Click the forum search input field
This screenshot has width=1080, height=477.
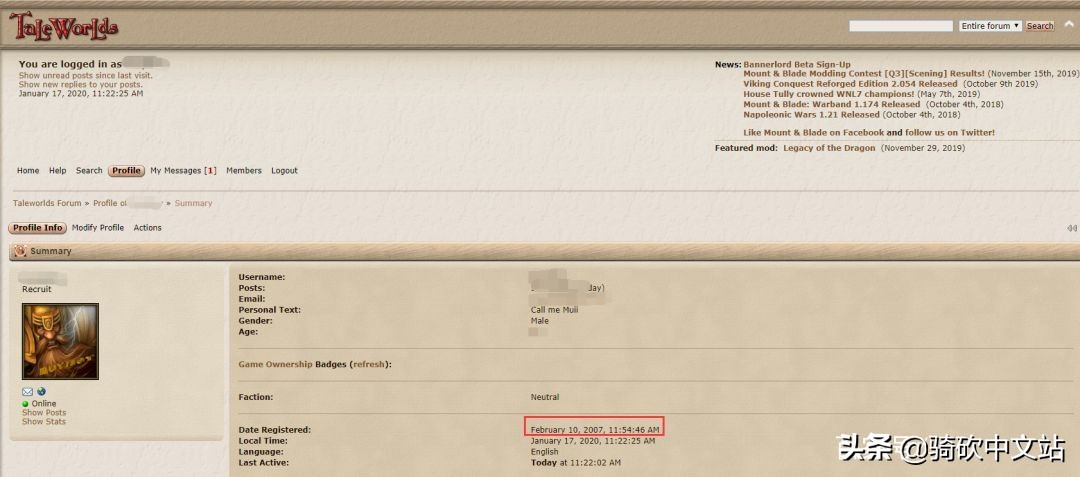[x=901, y=26]
